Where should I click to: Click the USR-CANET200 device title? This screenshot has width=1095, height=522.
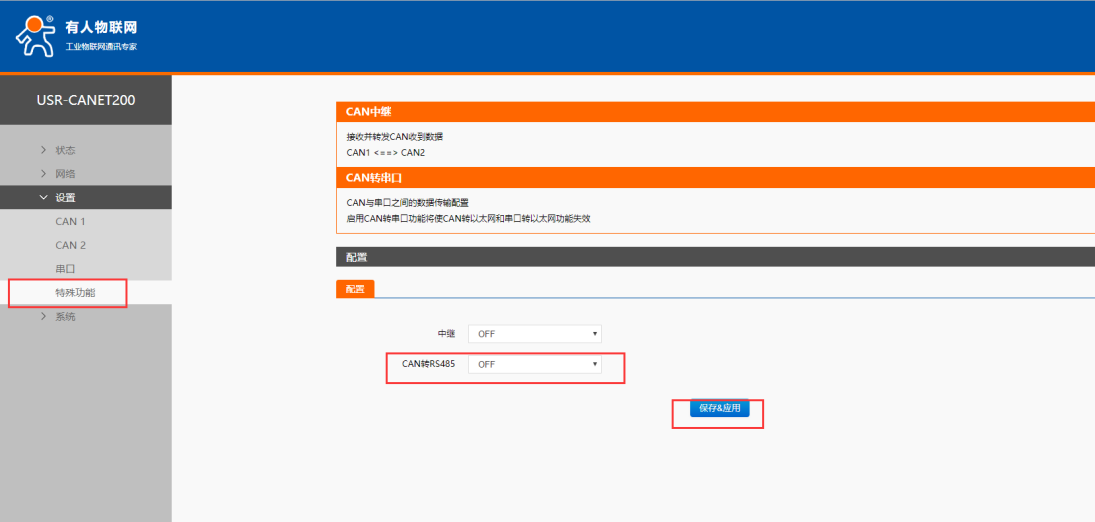coord(86,100)
